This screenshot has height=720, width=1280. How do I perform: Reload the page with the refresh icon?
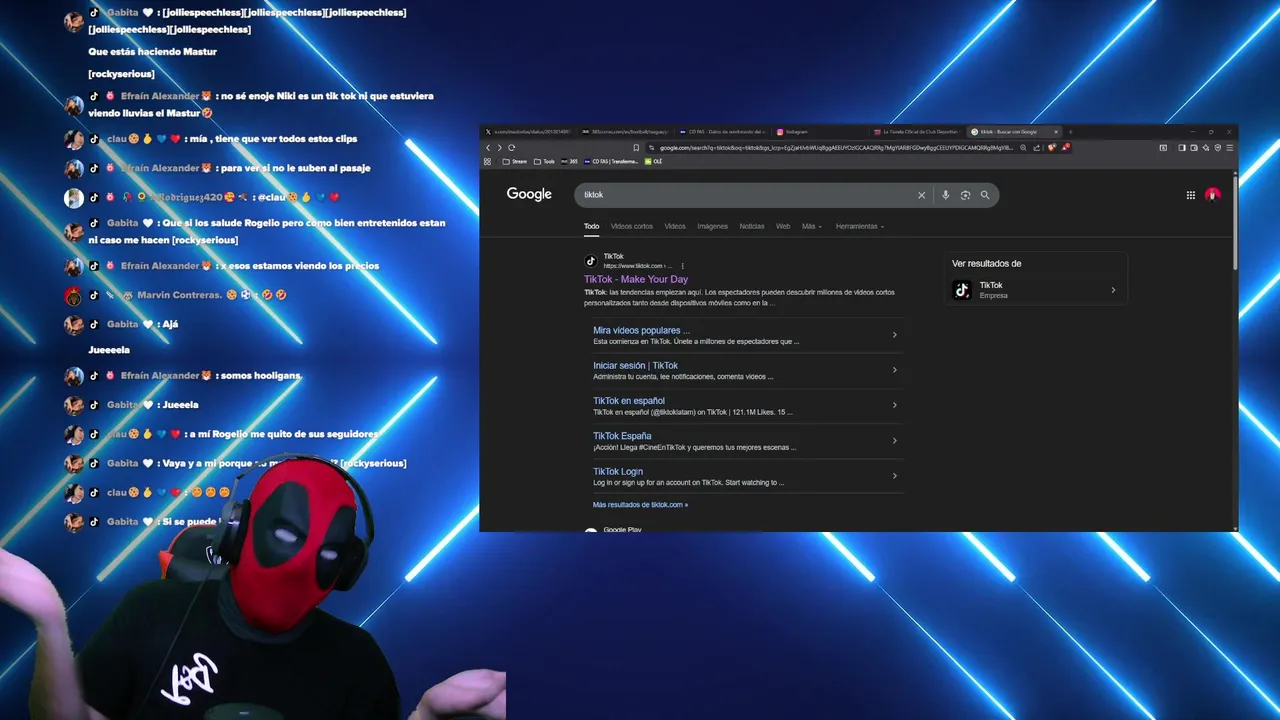(512, 147)
